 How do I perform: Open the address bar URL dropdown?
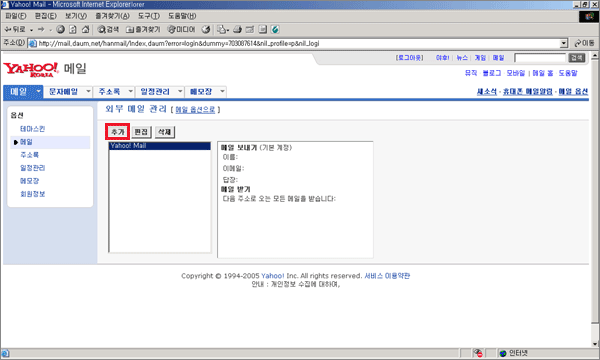point(564,43)
